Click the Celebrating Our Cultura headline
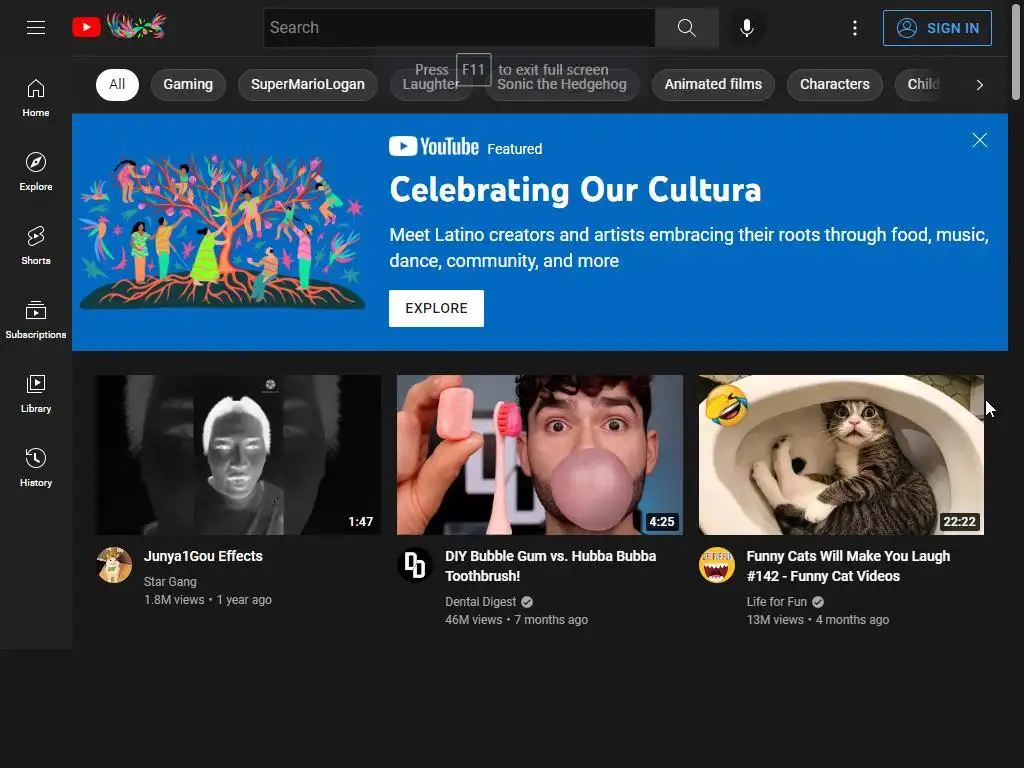 point(575,190)
